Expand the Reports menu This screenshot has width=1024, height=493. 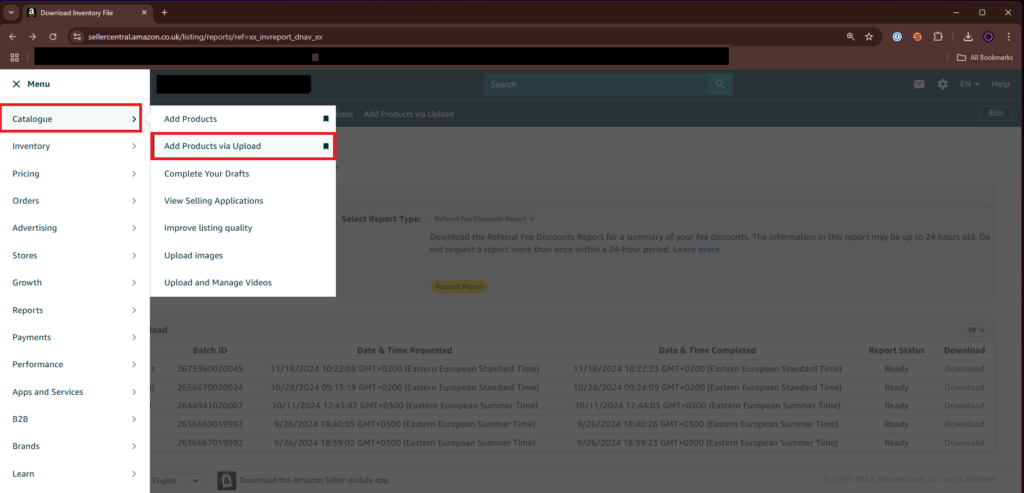coord(74,310)
